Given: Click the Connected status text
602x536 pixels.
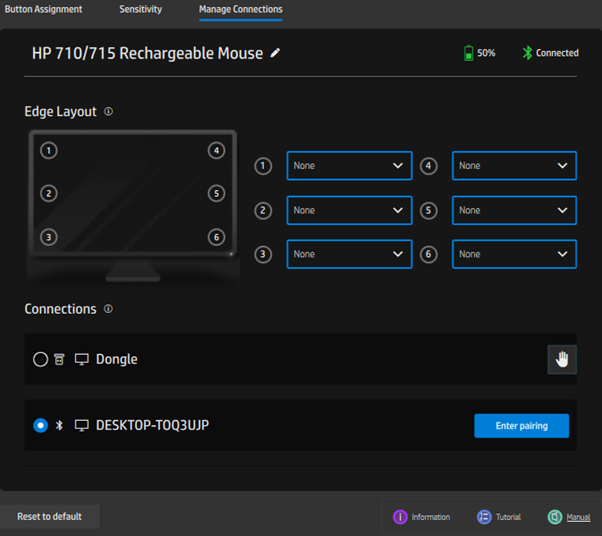Looking at the screenshot, I should [557, 53].
